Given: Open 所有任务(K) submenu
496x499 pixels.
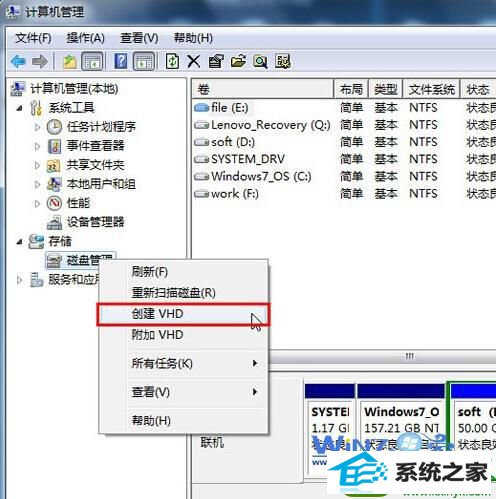Looking at the screenshot, I should click(183, 363).
